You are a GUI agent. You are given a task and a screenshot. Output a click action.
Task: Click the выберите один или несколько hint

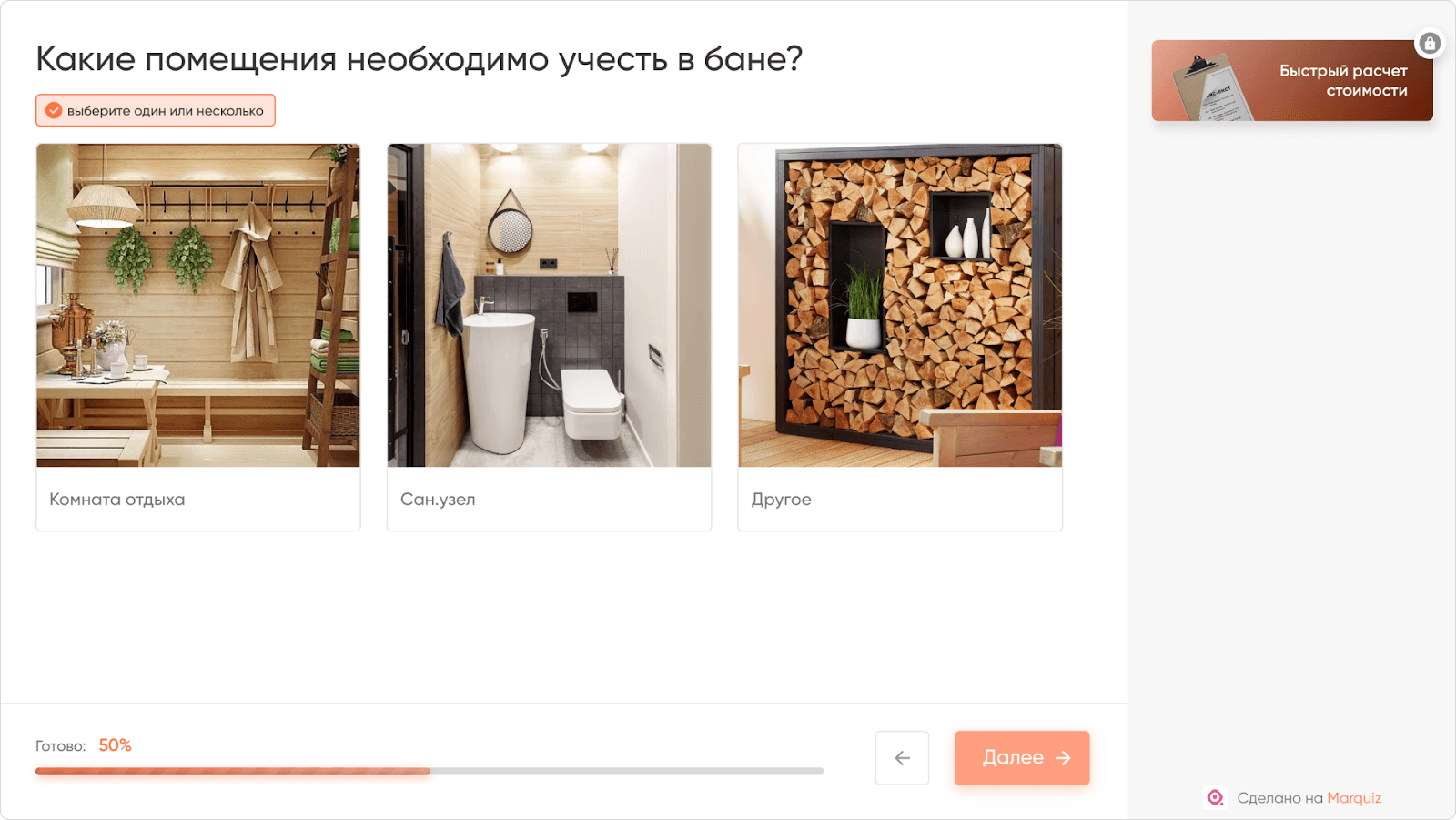tap(156, 111)
